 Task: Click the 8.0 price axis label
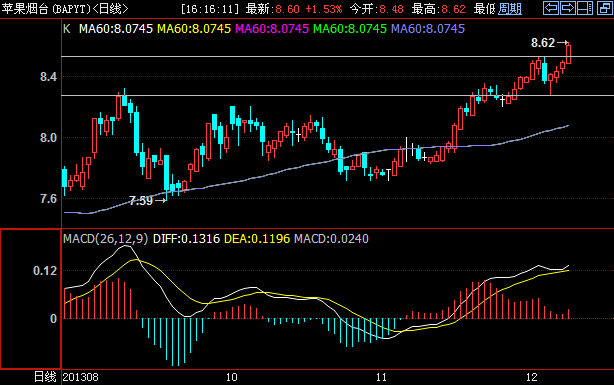[x=49, y=138]
